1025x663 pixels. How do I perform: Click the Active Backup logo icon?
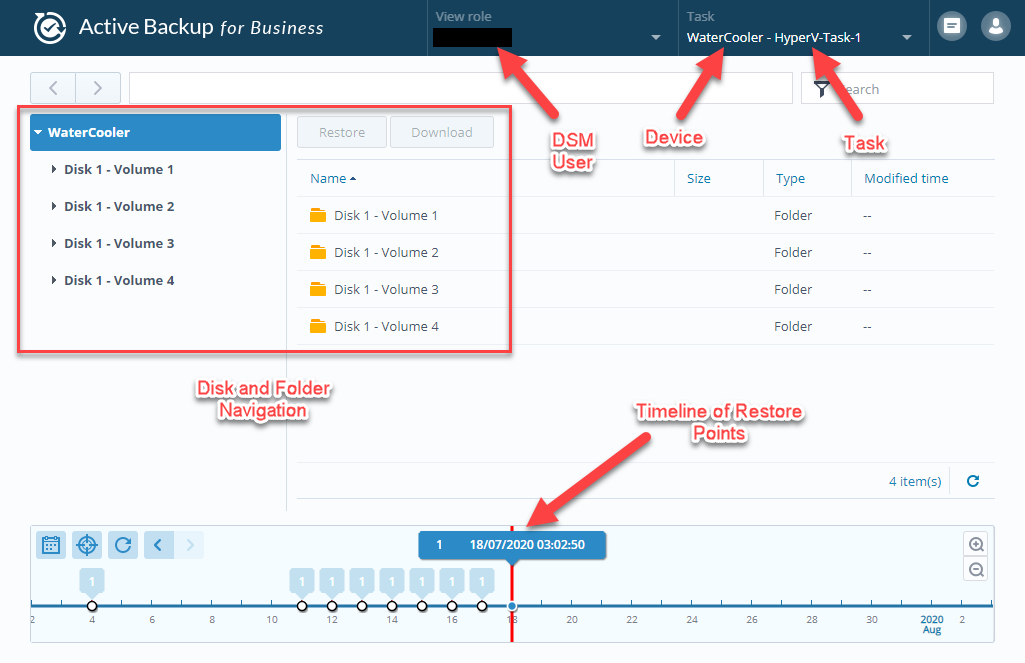pyautogui.click(x=50, y=27)
